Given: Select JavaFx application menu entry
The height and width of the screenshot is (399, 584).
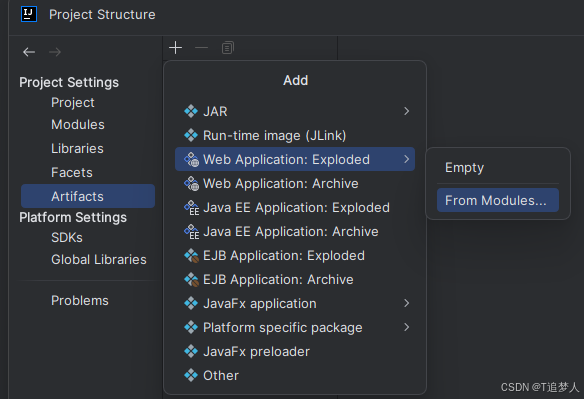Looking at the screenshot, I should (295, 303).
